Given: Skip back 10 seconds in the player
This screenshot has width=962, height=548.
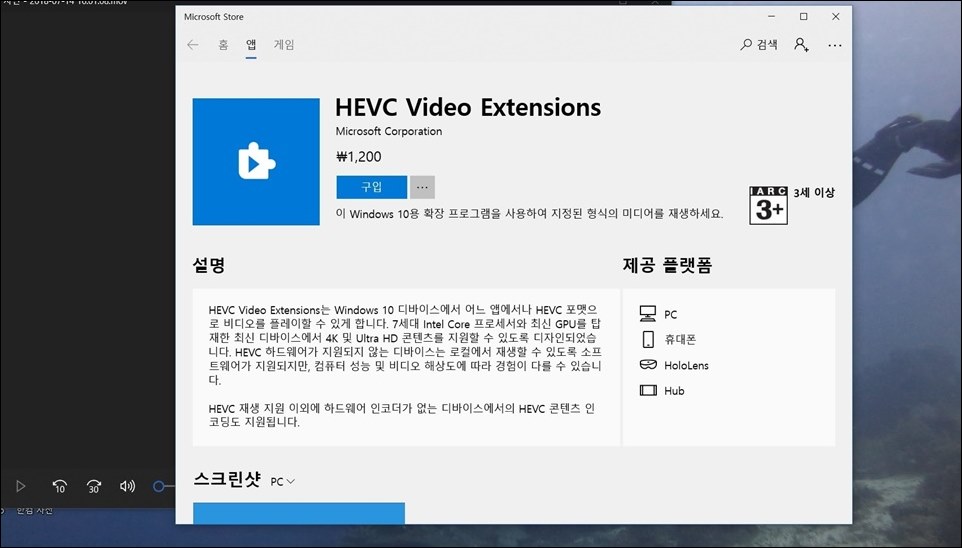Looking at the screenshot, I should coord(60,486).
